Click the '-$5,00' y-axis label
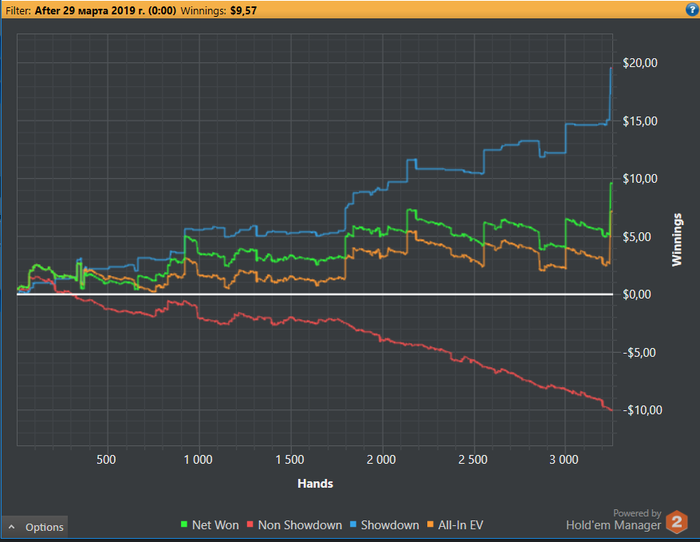This screenshot has width=700, height=542. [x=640, y=352]
